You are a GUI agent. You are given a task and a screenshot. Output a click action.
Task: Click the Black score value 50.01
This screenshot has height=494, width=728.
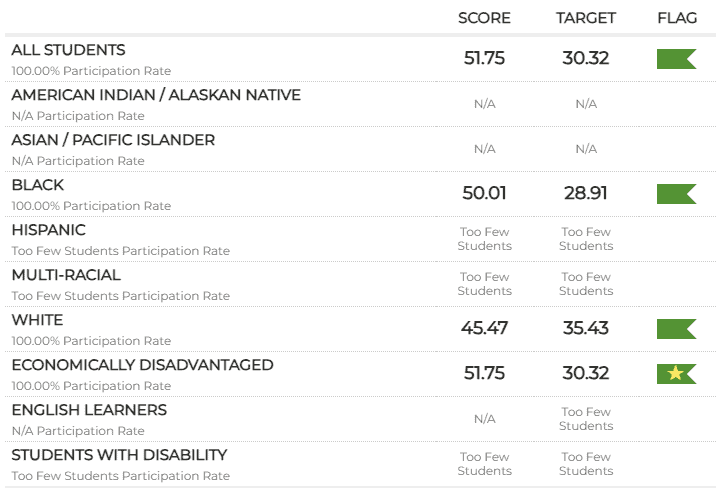point(484,193)
